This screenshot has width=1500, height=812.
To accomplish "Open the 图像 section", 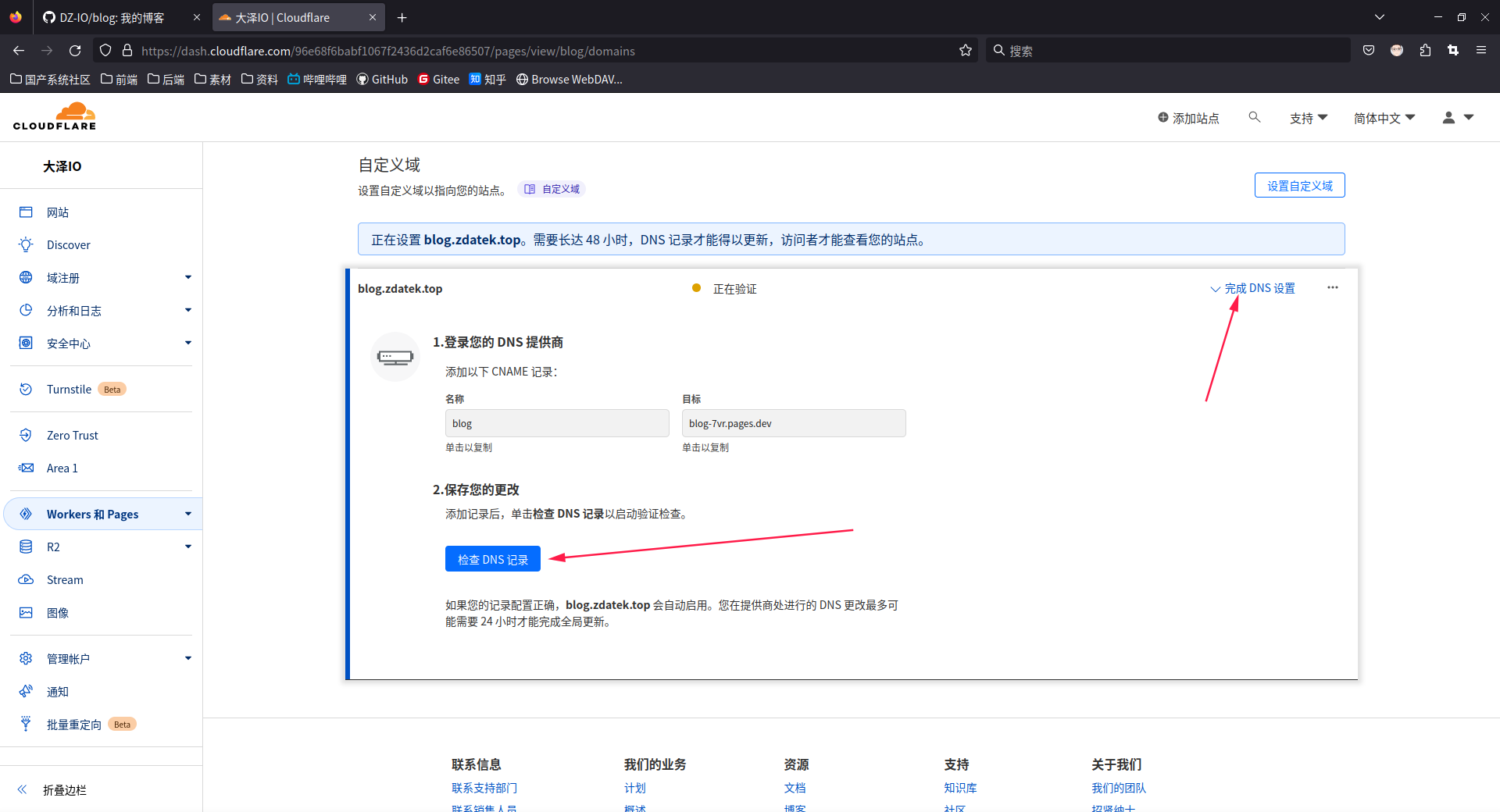I will (59, 613).
